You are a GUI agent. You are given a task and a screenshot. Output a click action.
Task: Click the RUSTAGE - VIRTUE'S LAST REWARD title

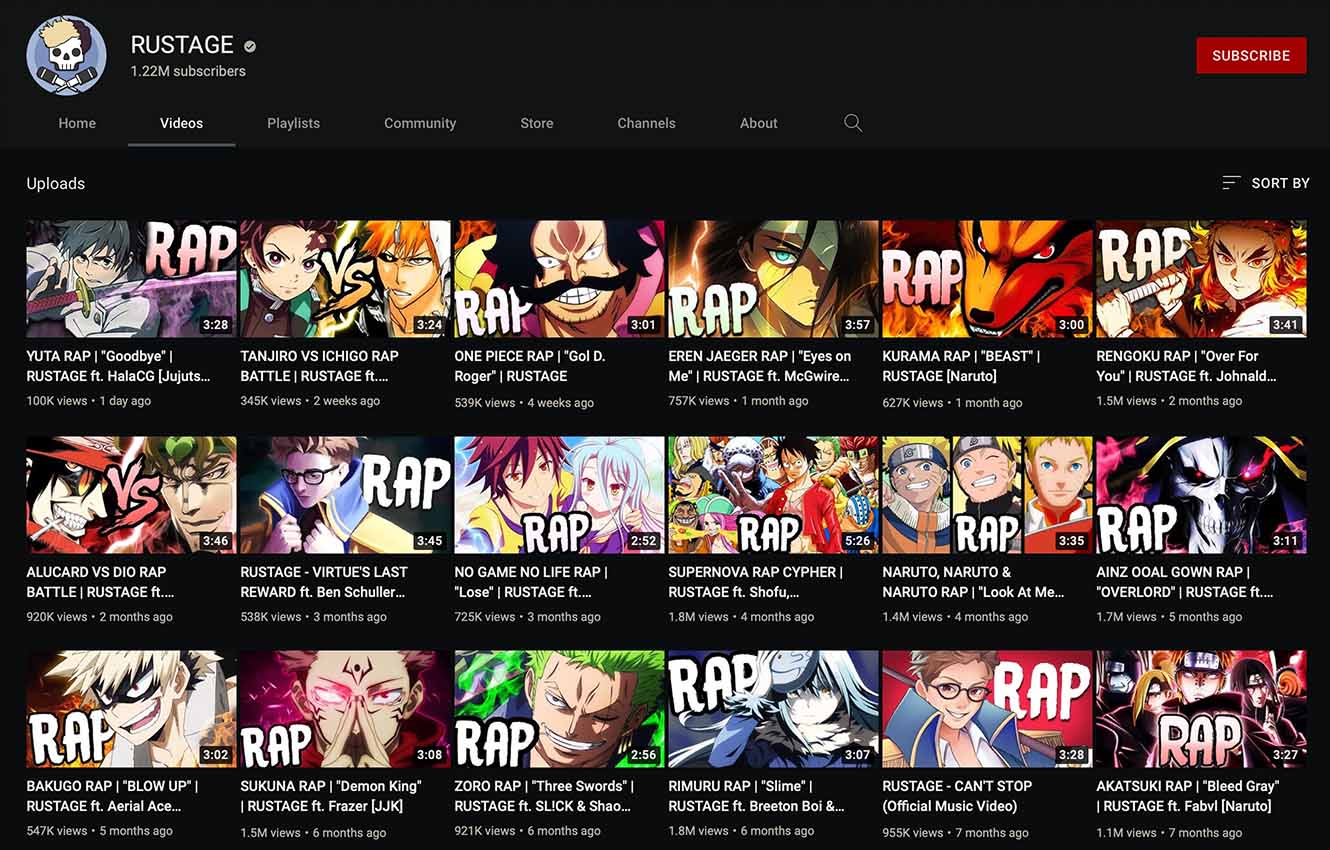[x=324, y=582]
